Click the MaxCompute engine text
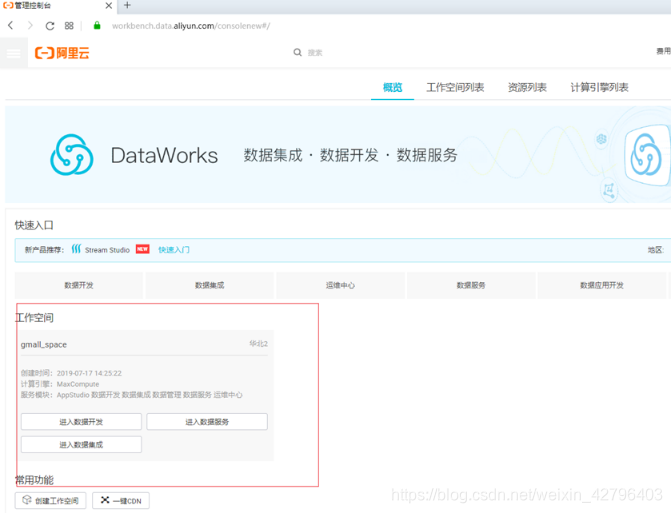 (78, 384)
